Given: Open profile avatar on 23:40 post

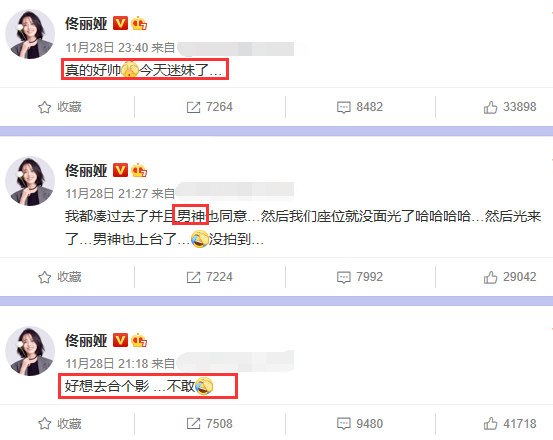Looking at the screenshot, I should (x=30, y=34).
